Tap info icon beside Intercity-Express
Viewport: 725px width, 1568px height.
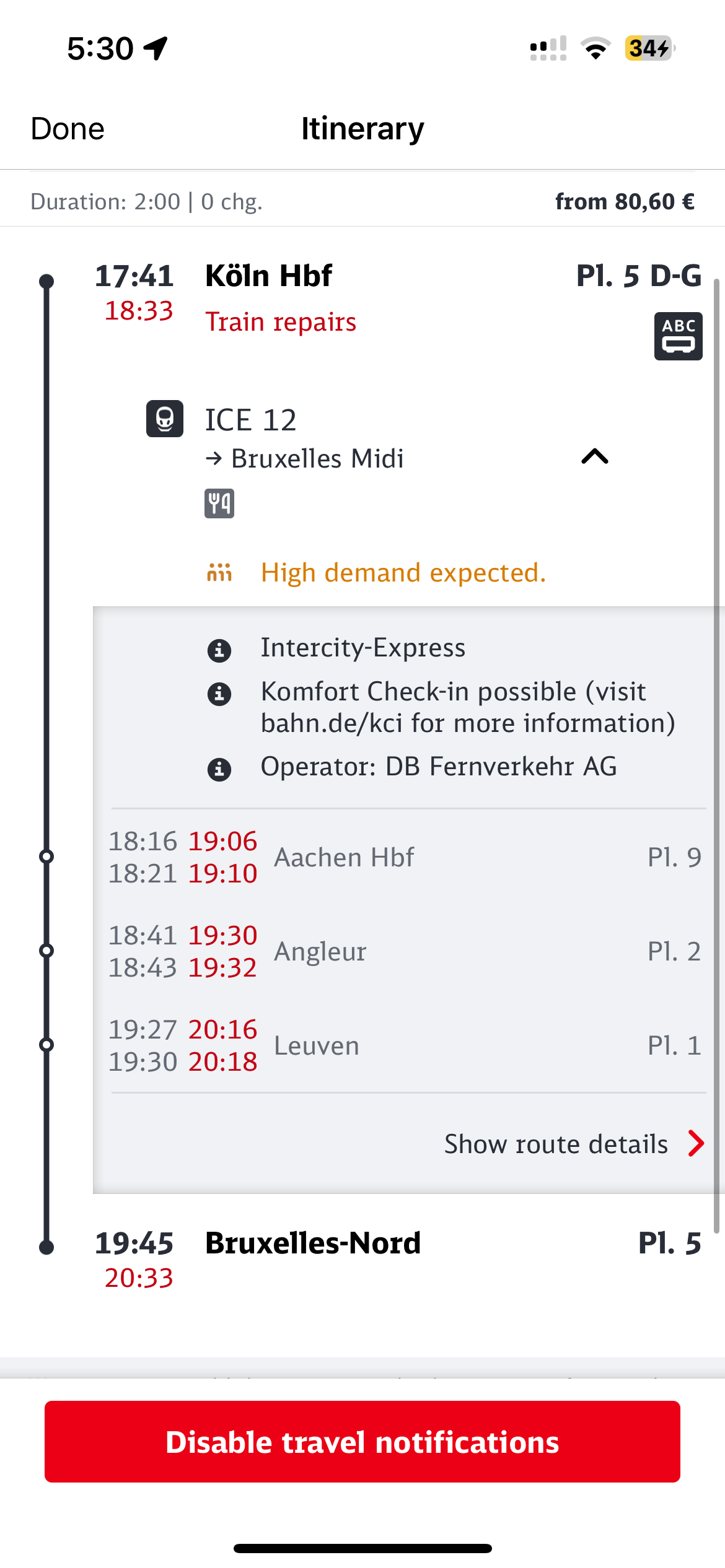point(219,650)
